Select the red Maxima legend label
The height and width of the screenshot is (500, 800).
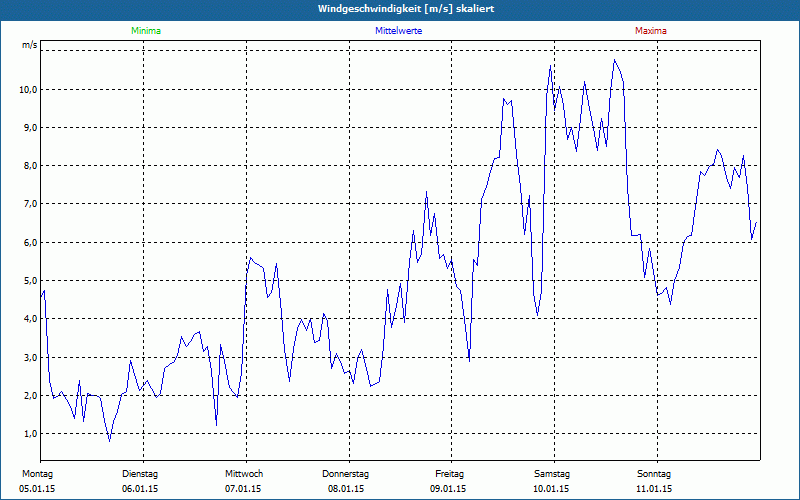tap(651, 31)
